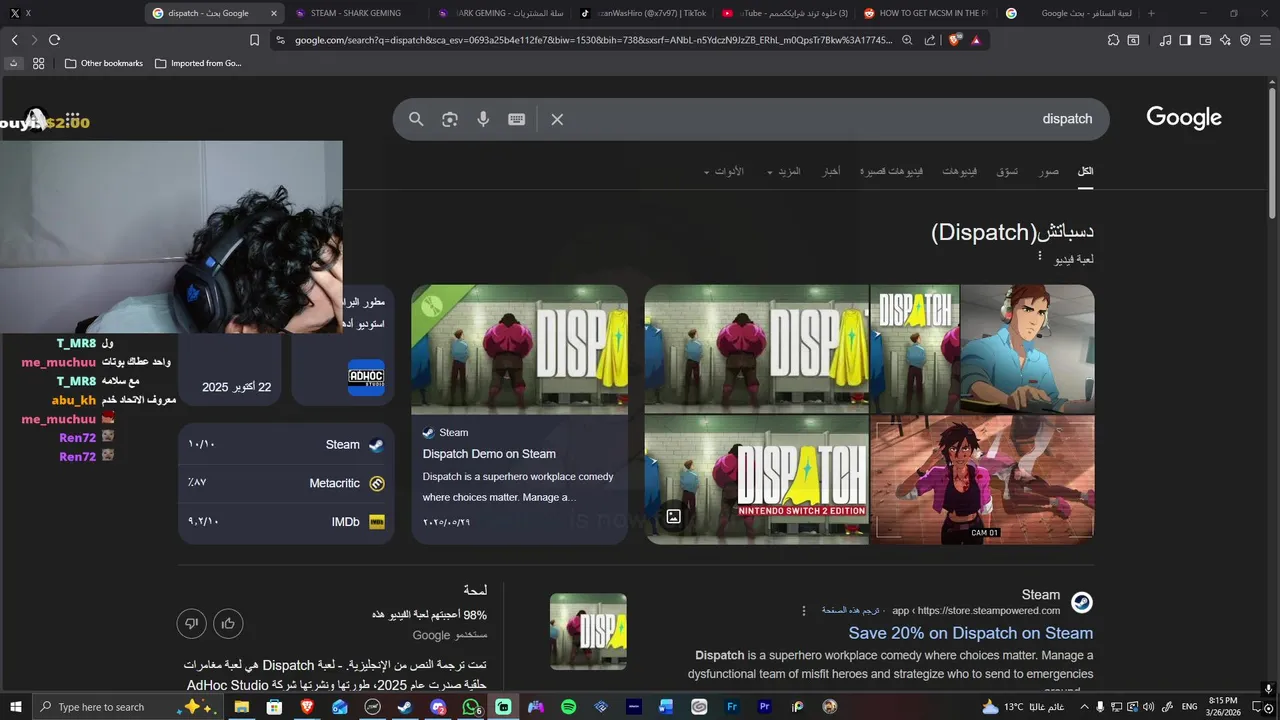Click the zoom magnifier icon in the address bar

point(907,40)
